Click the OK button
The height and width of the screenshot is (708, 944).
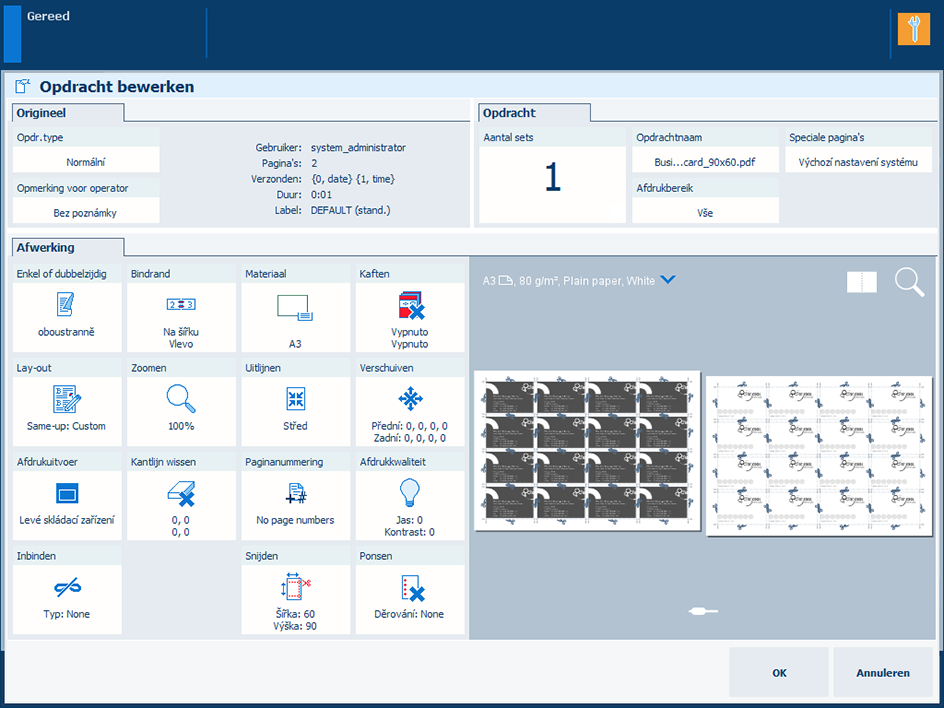(x=779, y=673)
